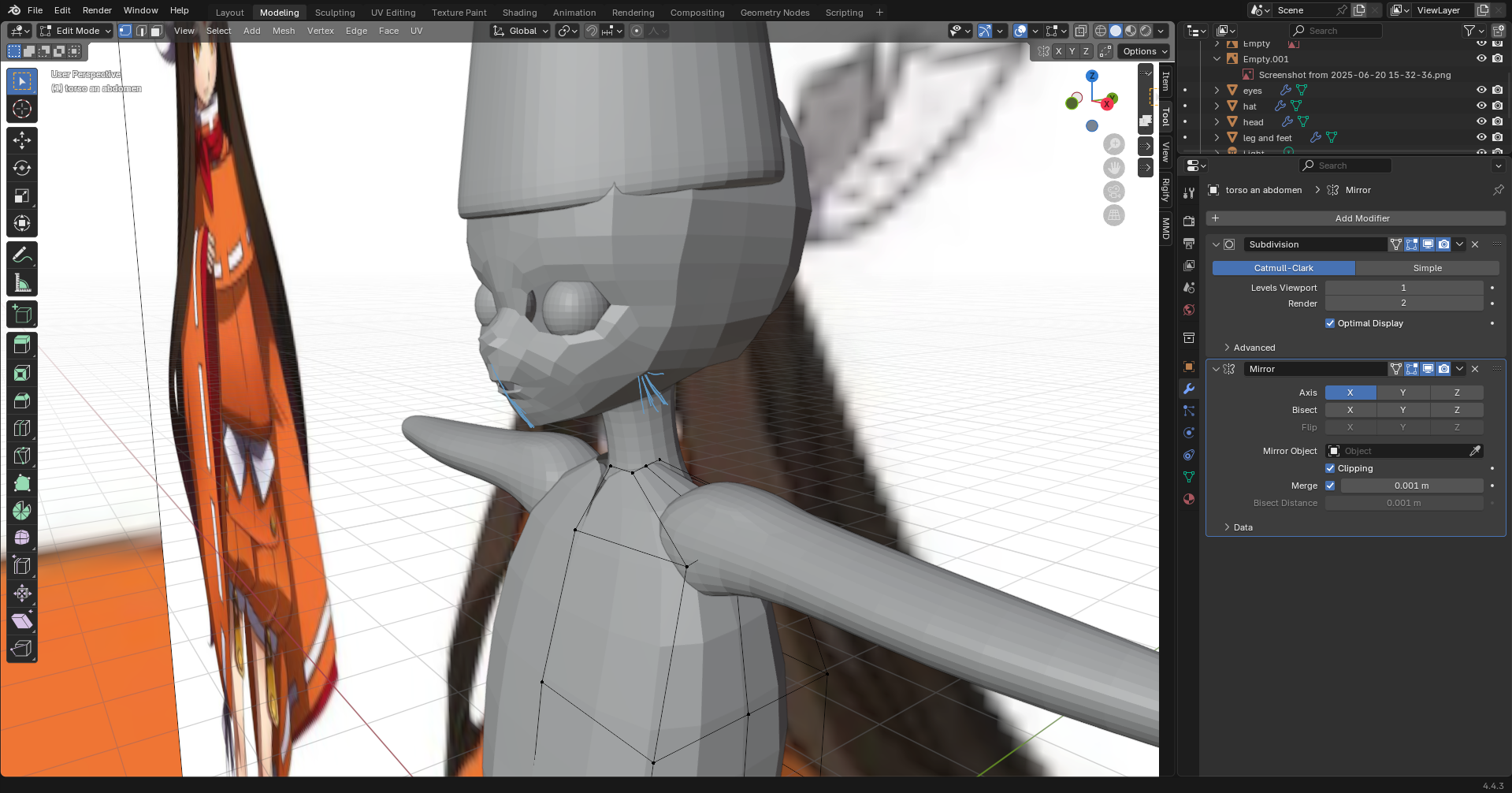The image size is (1512, 793).
Task: Select the Loop Cut tool
Action: [22, 428]
